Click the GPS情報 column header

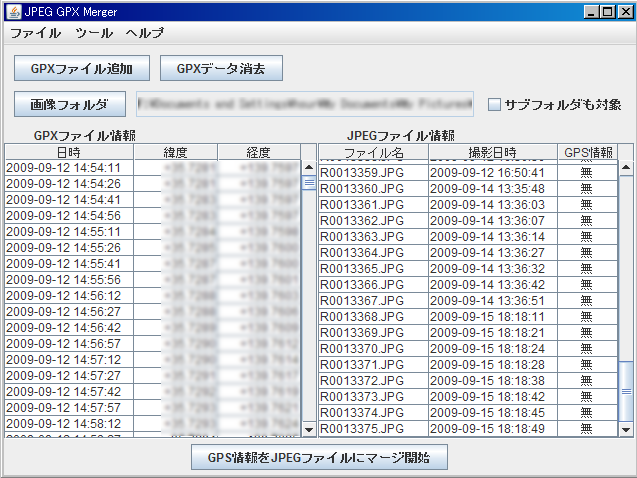tap(587, 153)
